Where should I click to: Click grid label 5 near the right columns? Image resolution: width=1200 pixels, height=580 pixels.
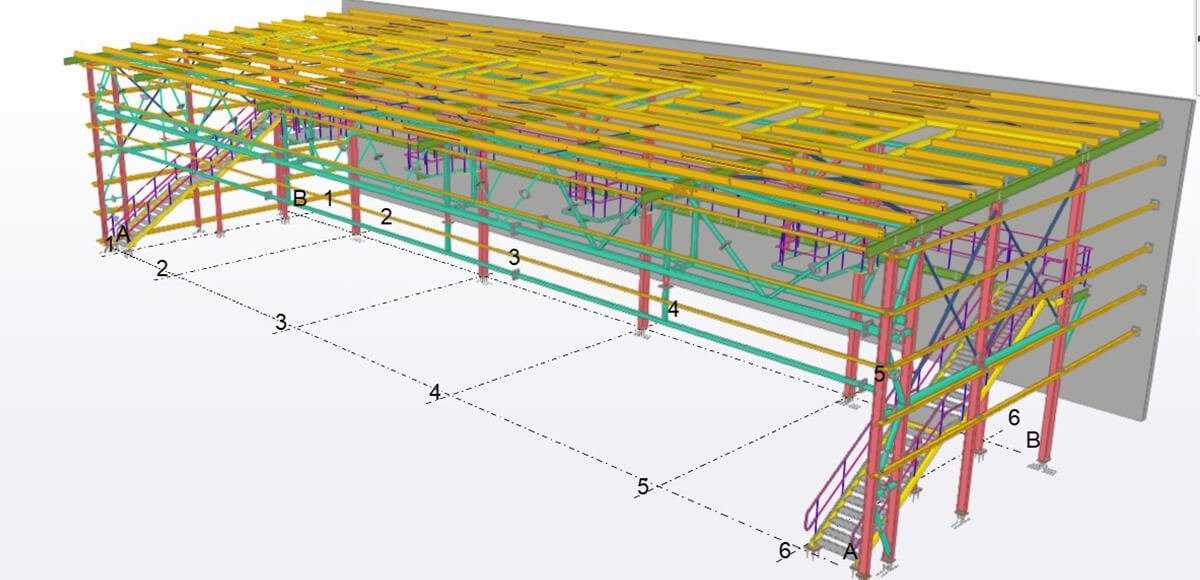[879, 374]
